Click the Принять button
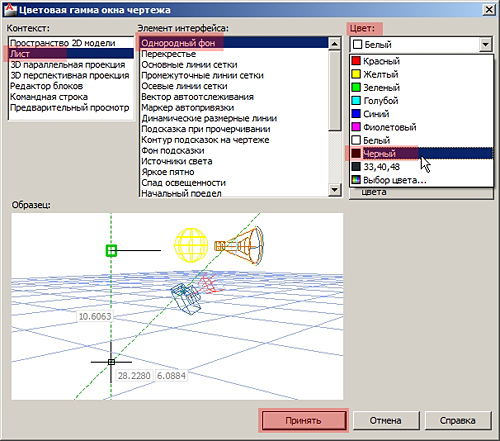The height and width of the screenshot is (441, 500). pyautogui.click(x=303, y=420)
